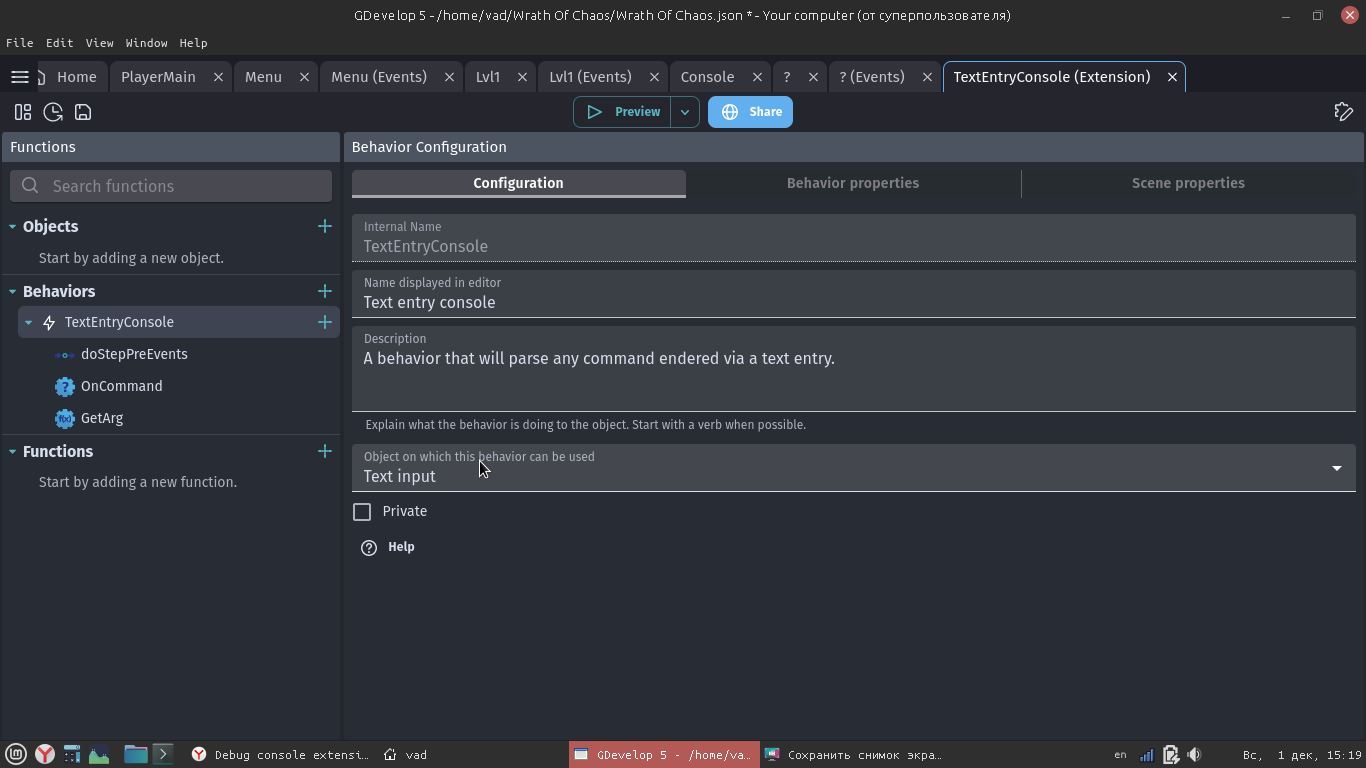Click the save project floppy icon

(x=83, y=112)
